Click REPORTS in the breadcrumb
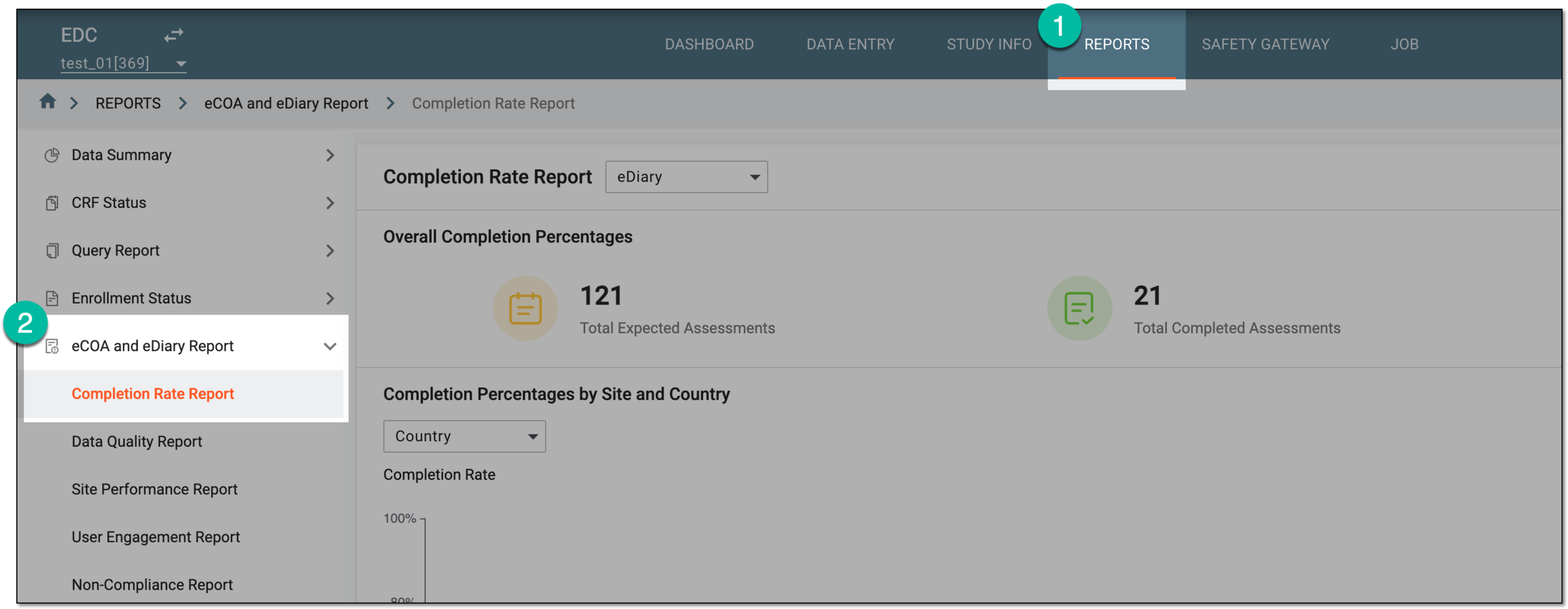This screenshot has height=609, width=1568. tap(128, 103)
